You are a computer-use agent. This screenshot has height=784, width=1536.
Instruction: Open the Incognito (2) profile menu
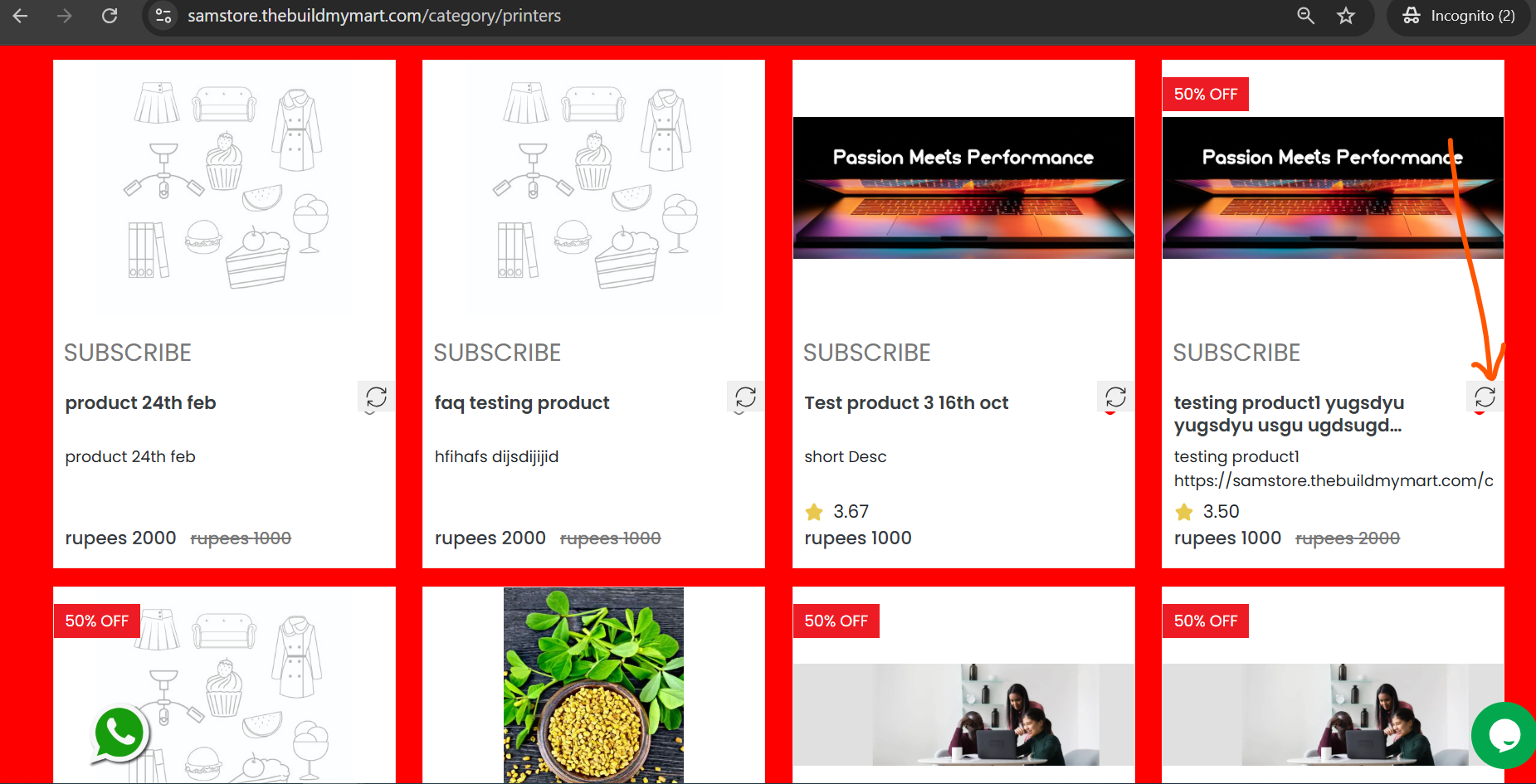tap(1458, 16)
